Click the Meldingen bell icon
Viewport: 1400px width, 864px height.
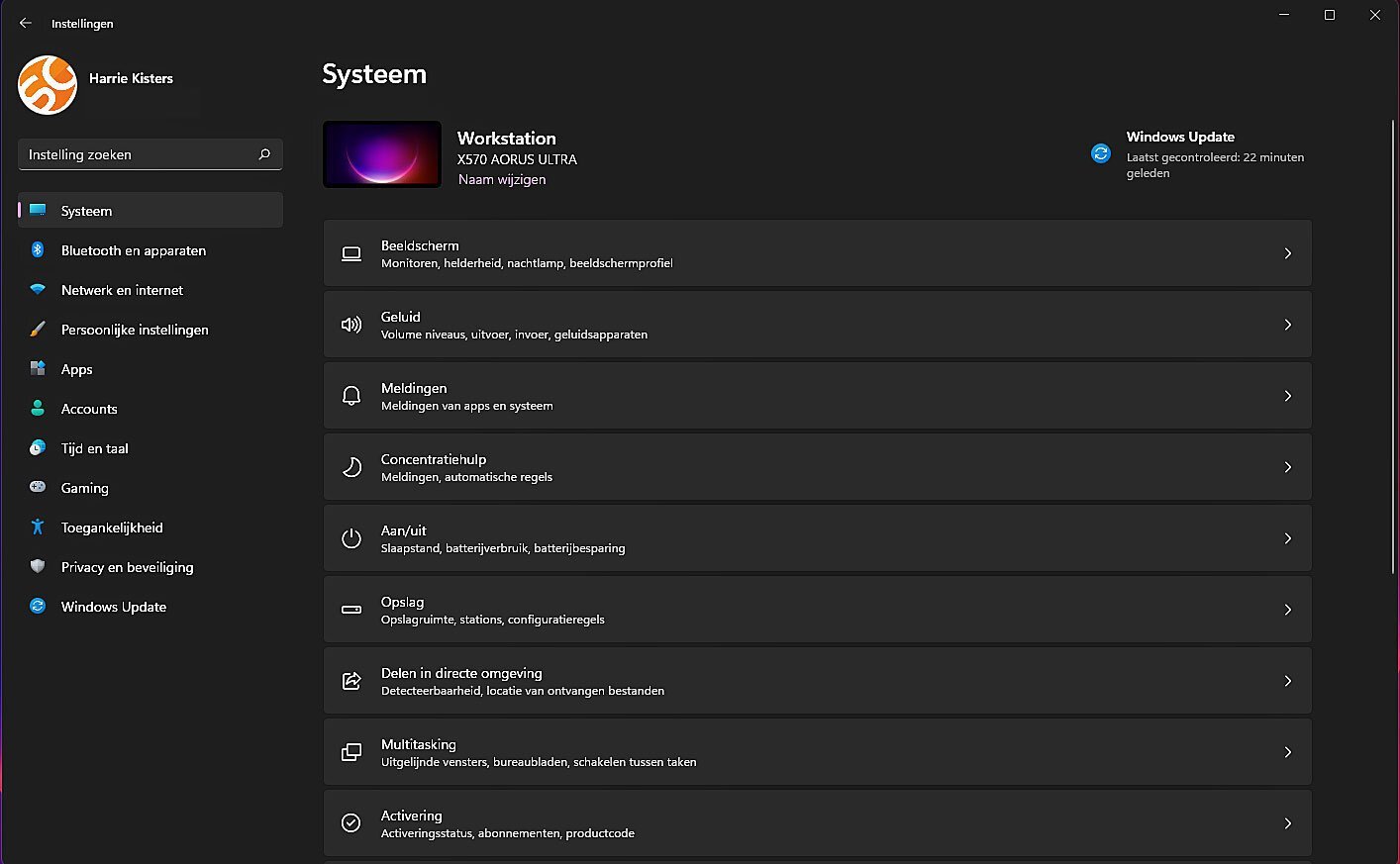[351, 396]
